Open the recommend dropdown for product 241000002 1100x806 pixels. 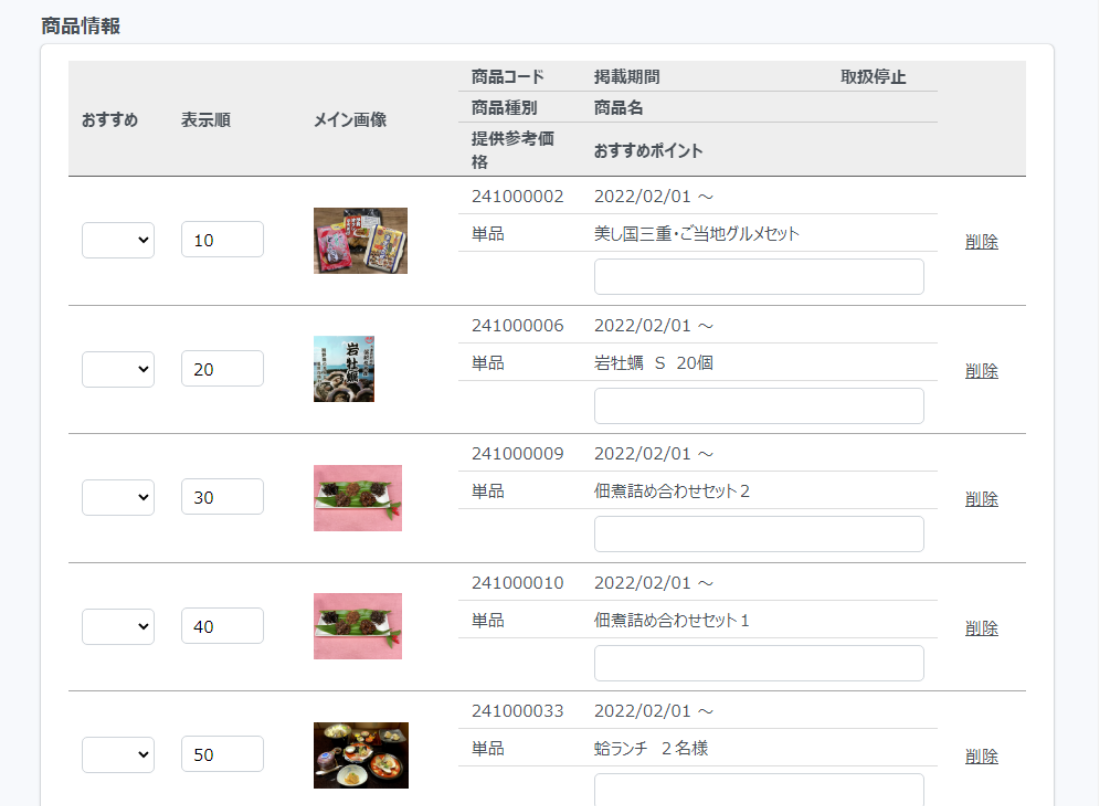pos(118,240)
